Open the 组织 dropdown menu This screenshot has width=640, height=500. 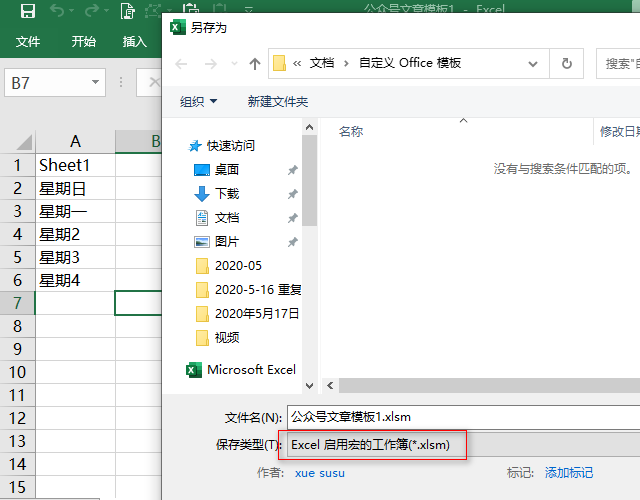[198, 101]
